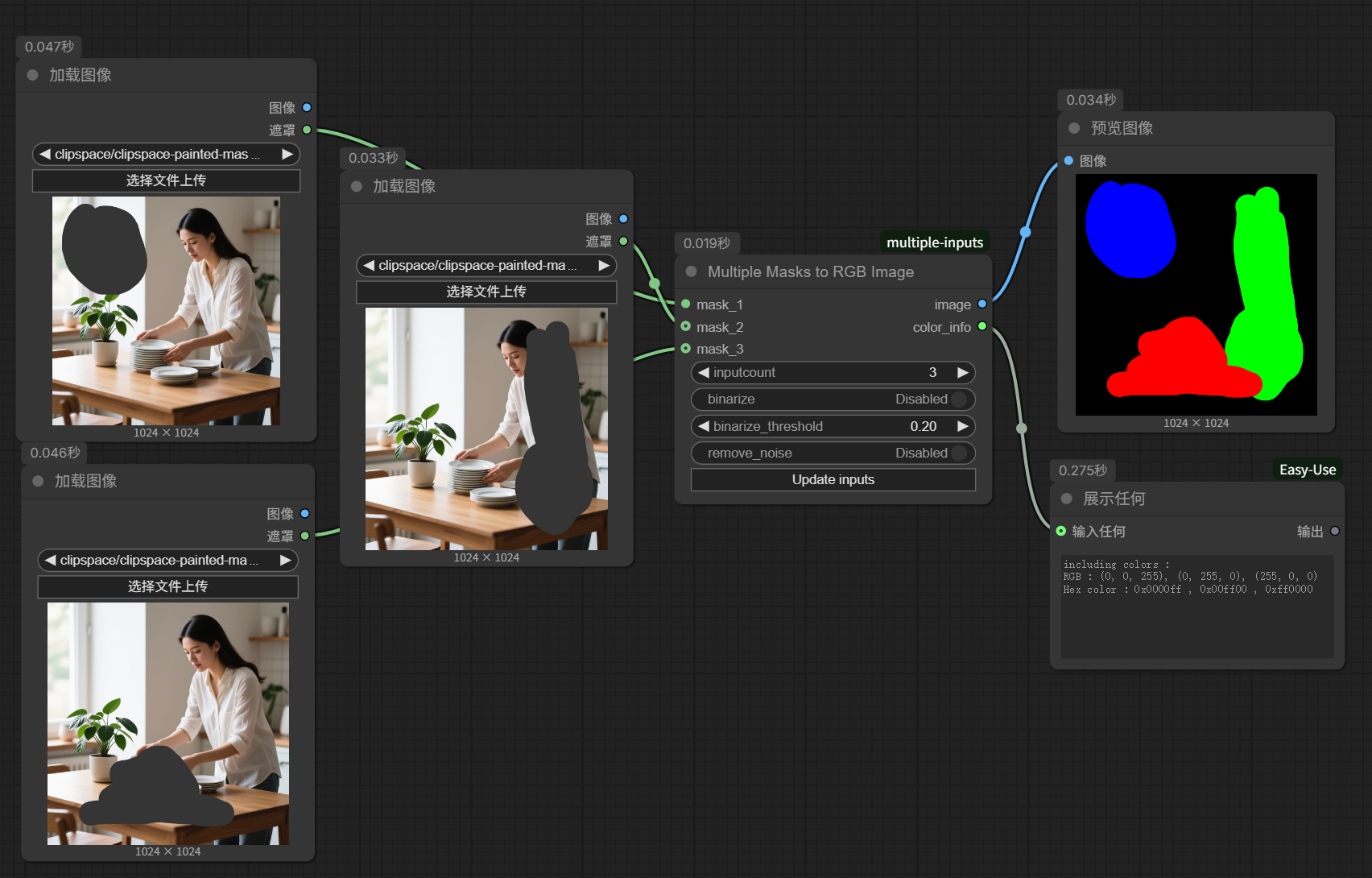Click image thumbnail in the 0.047秒 node
The height and width of the screenshot is (878, 1372).
166,311
